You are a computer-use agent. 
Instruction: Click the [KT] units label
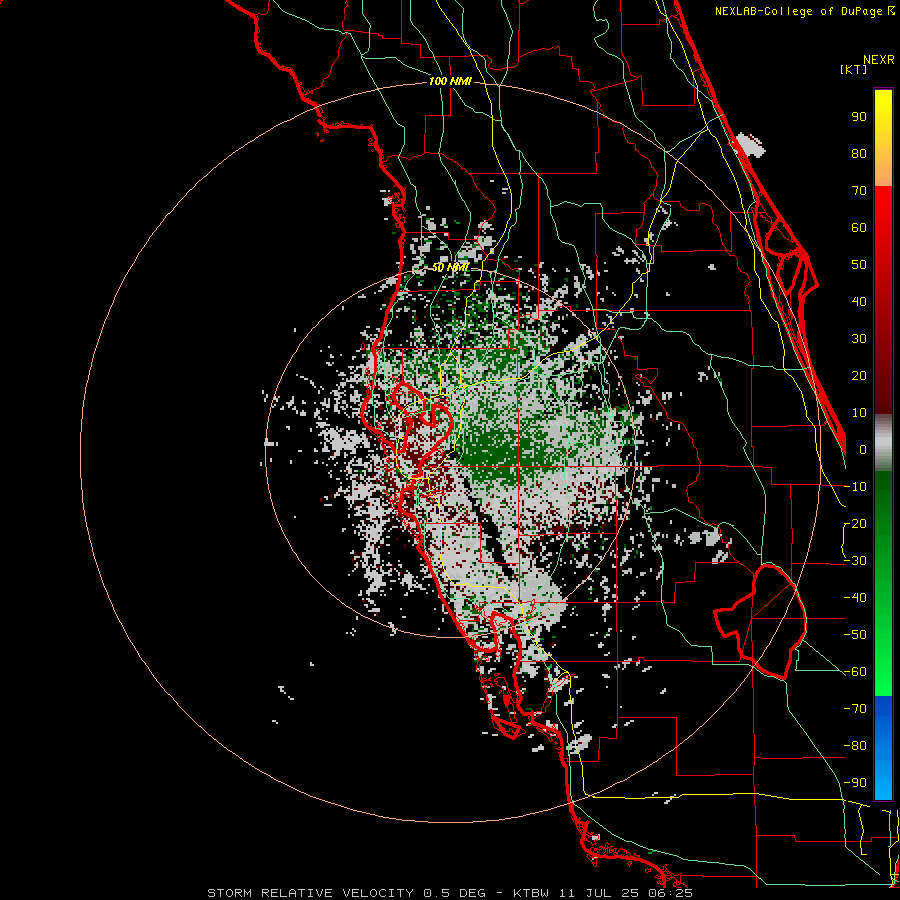853,69
